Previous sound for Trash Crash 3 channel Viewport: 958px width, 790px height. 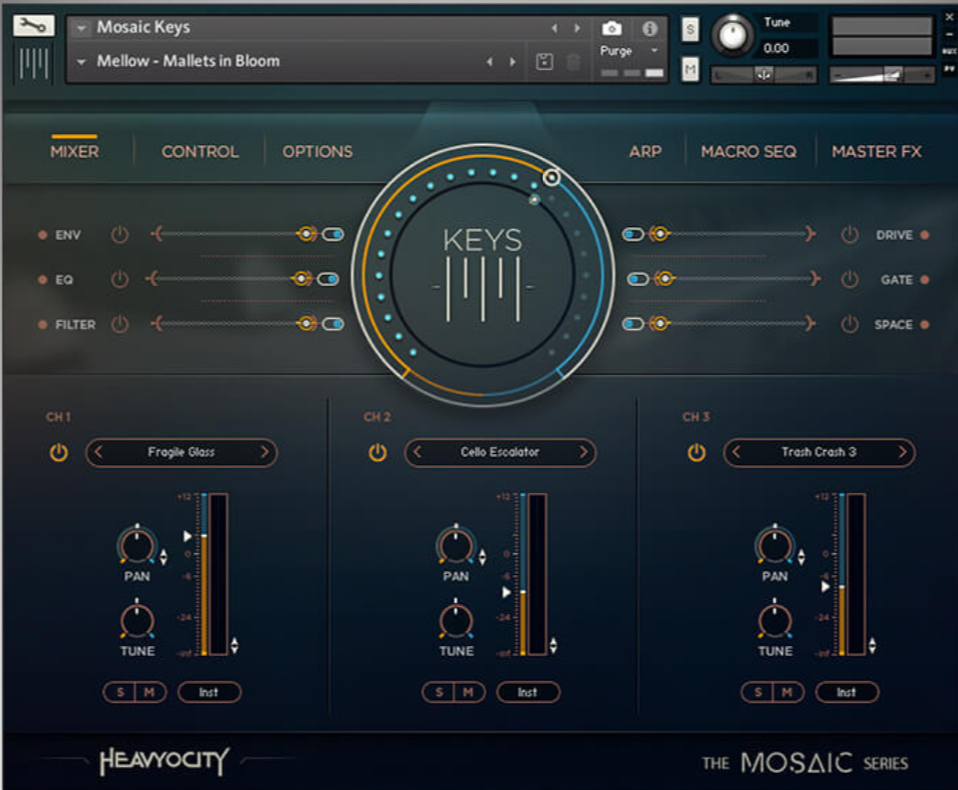click(x=736, y=452)
